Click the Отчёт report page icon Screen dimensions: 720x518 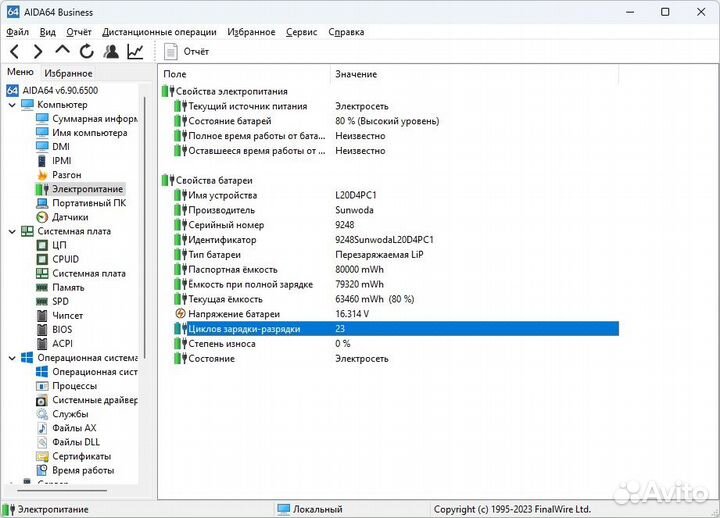coord(171,51)
